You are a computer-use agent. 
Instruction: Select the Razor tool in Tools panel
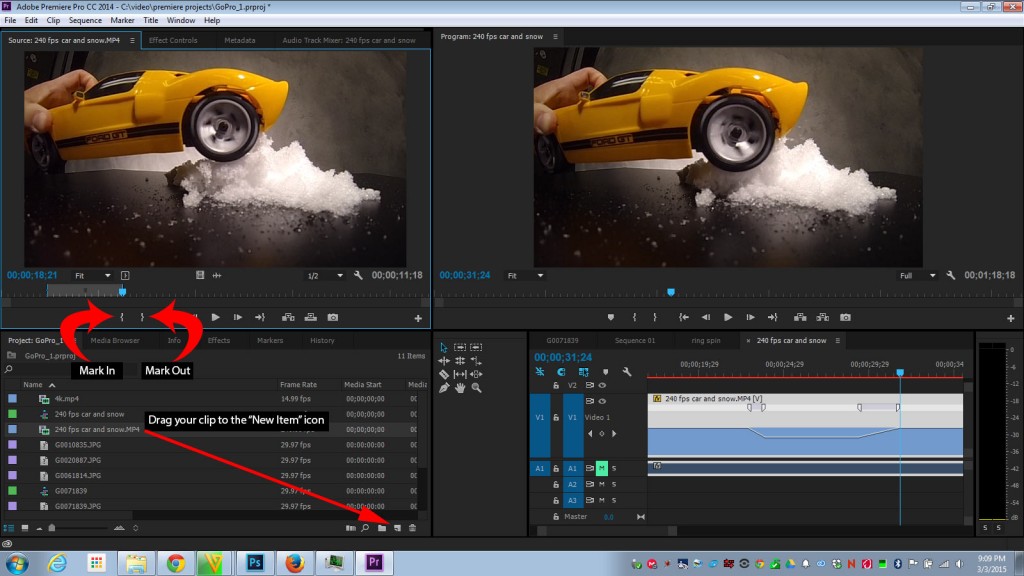[443, 374]
